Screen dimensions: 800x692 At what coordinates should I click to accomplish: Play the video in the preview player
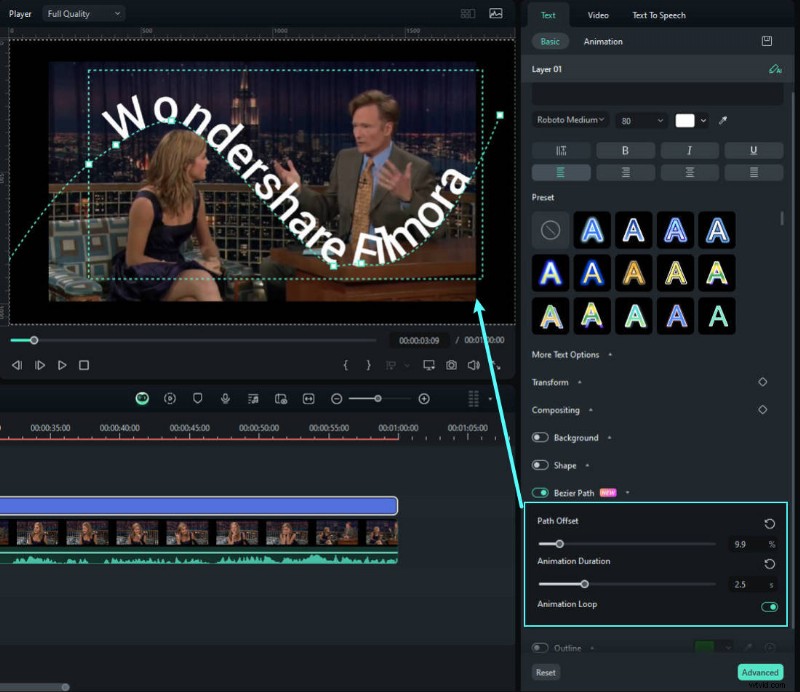62,365
